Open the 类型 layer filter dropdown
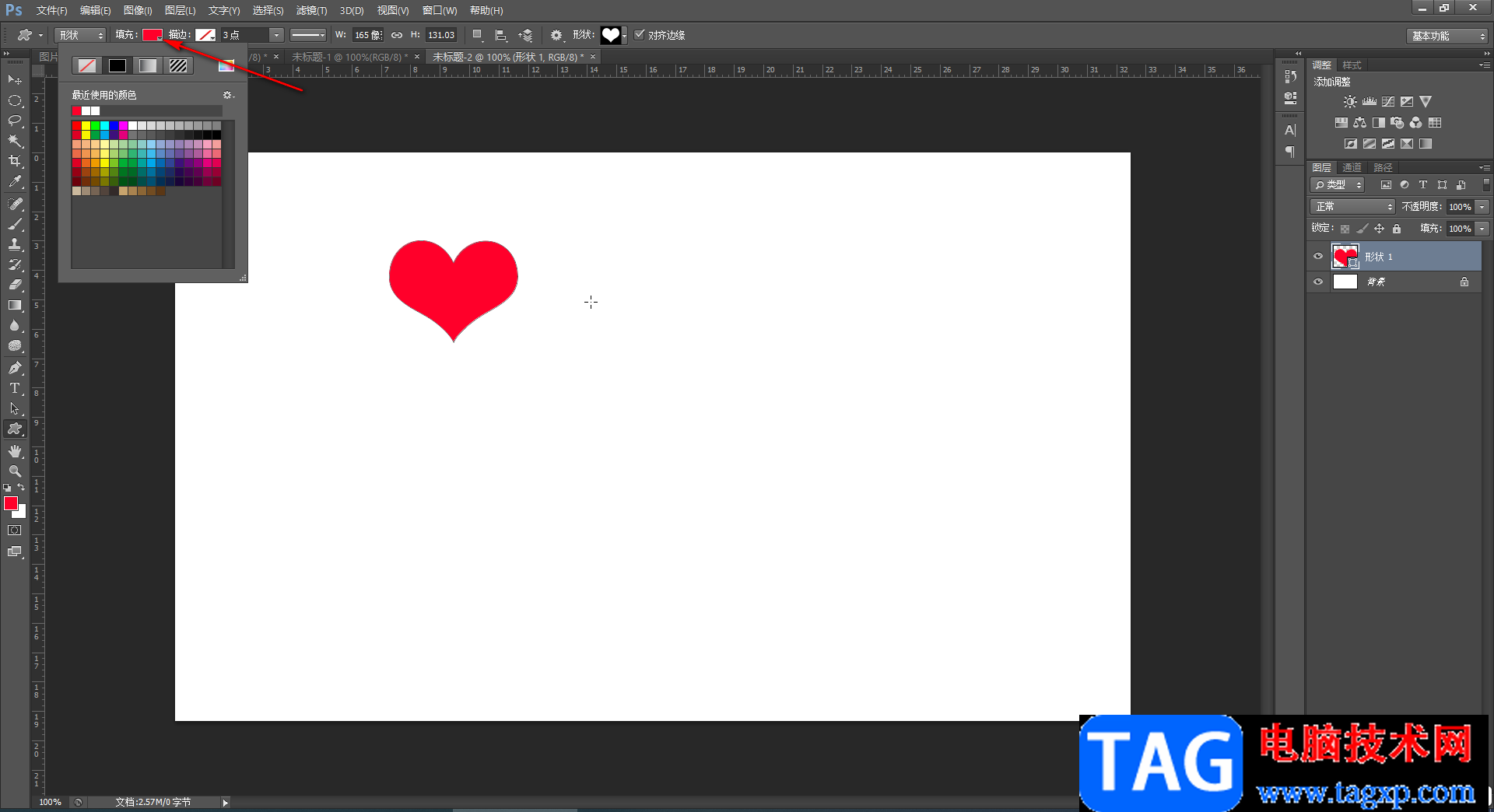Image resolution: width=1494 pixels, height=812 pixels. click(x=1338, y=185)
